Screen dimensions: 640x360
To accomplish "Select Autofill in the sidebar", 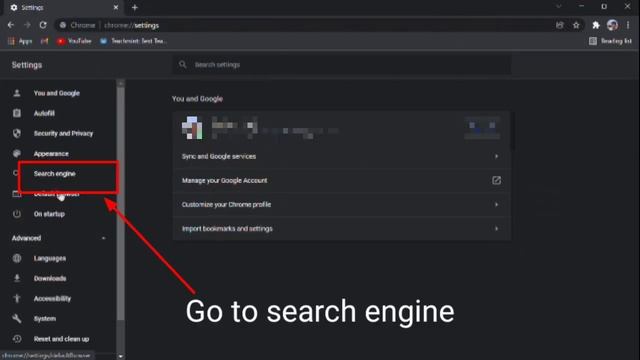I will (44, 113).
